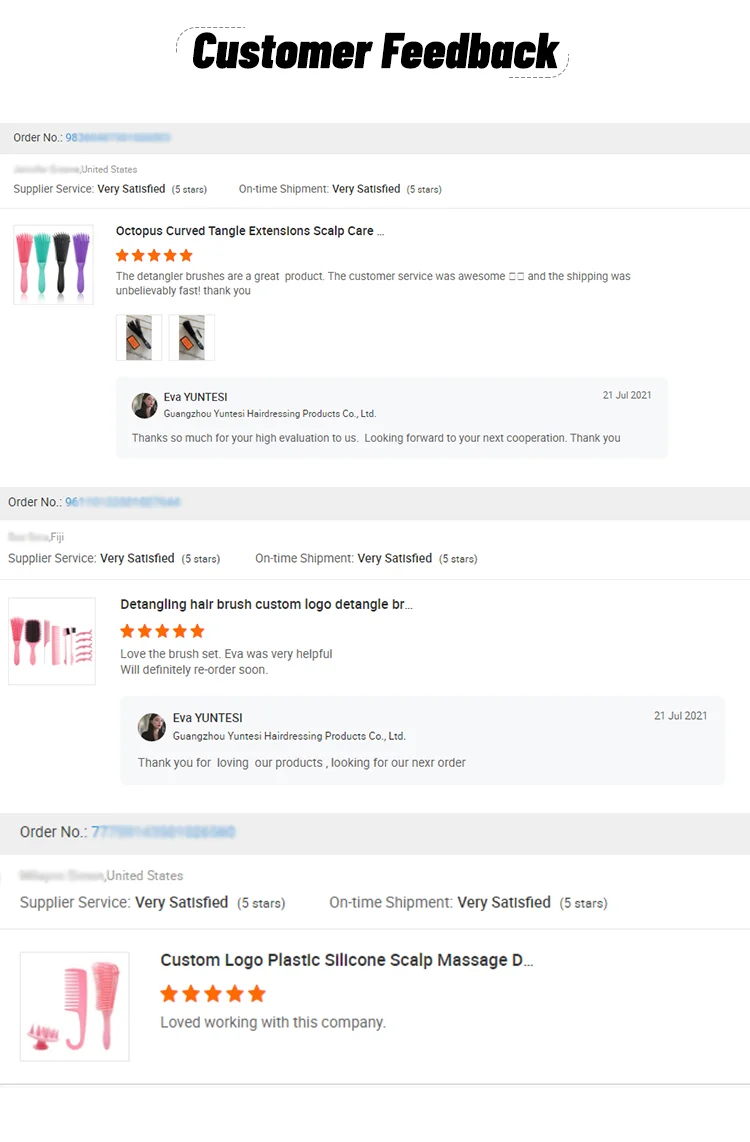The width and height of the screenshot is (750, 1142).
Task: Click the Eva YUNTESI name in the second reply
Action: tap(207, 718)
